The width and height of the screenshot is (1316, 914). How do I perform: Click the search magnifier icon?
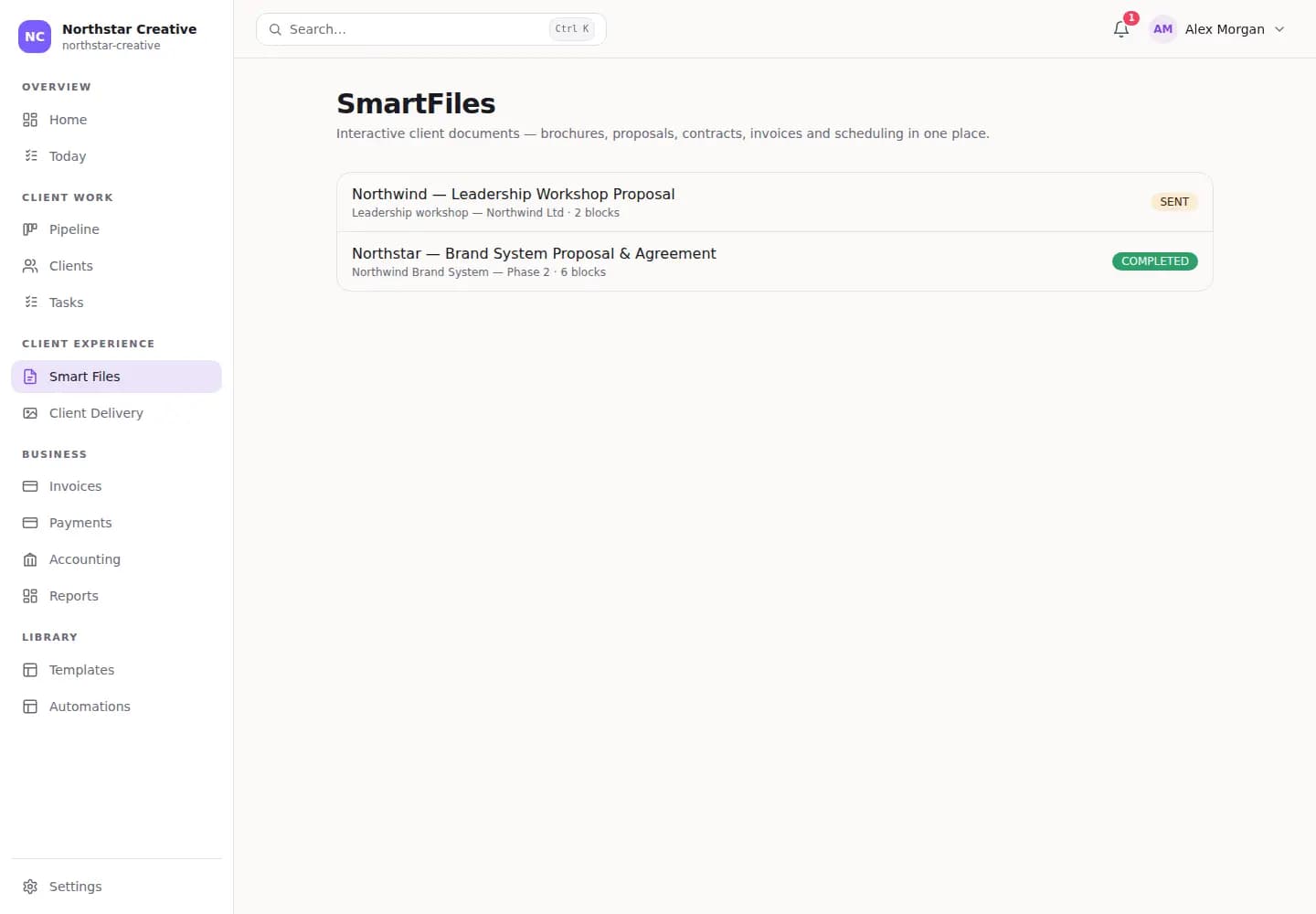275,29
